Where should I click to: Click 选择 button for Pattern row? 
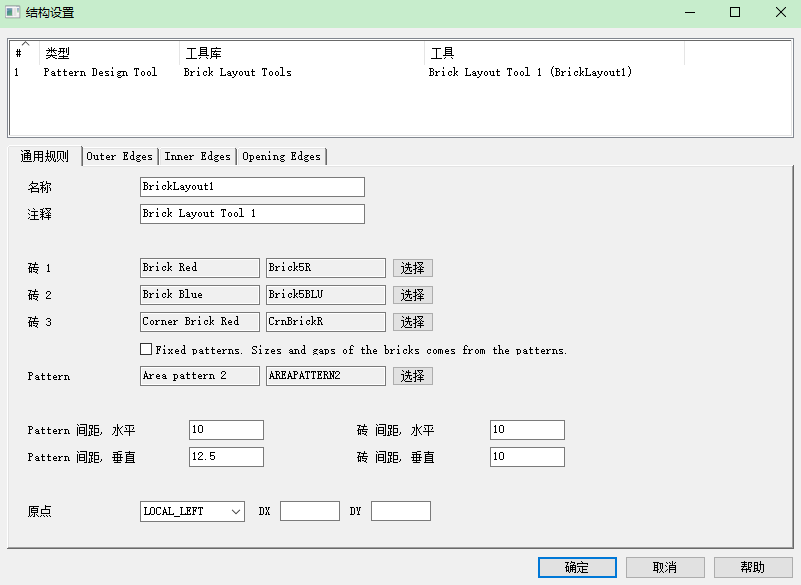(413, 376)
